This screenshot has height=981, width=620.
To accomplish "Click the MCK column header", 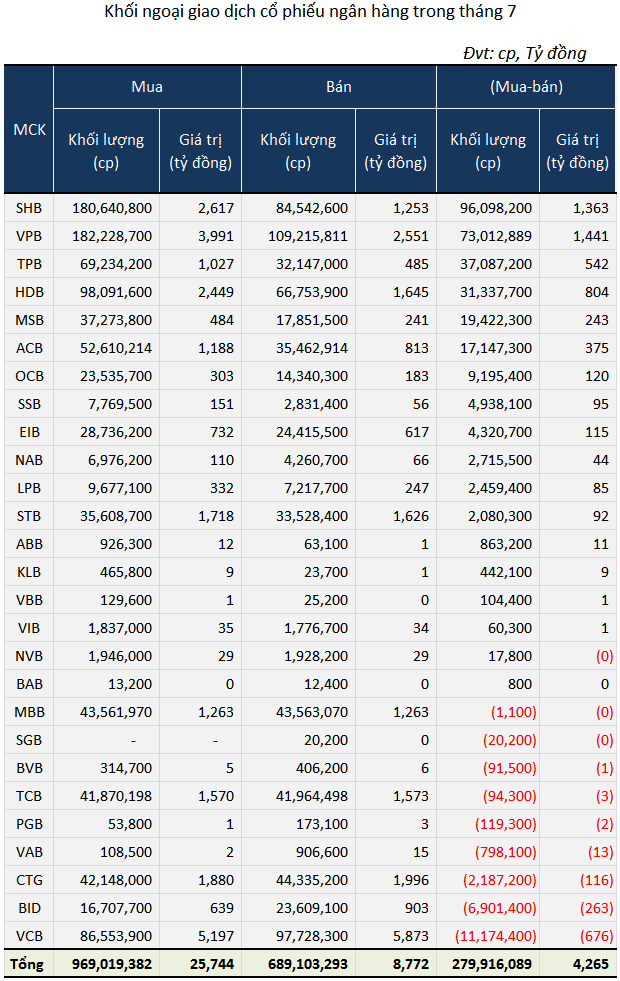I will 29,130.
